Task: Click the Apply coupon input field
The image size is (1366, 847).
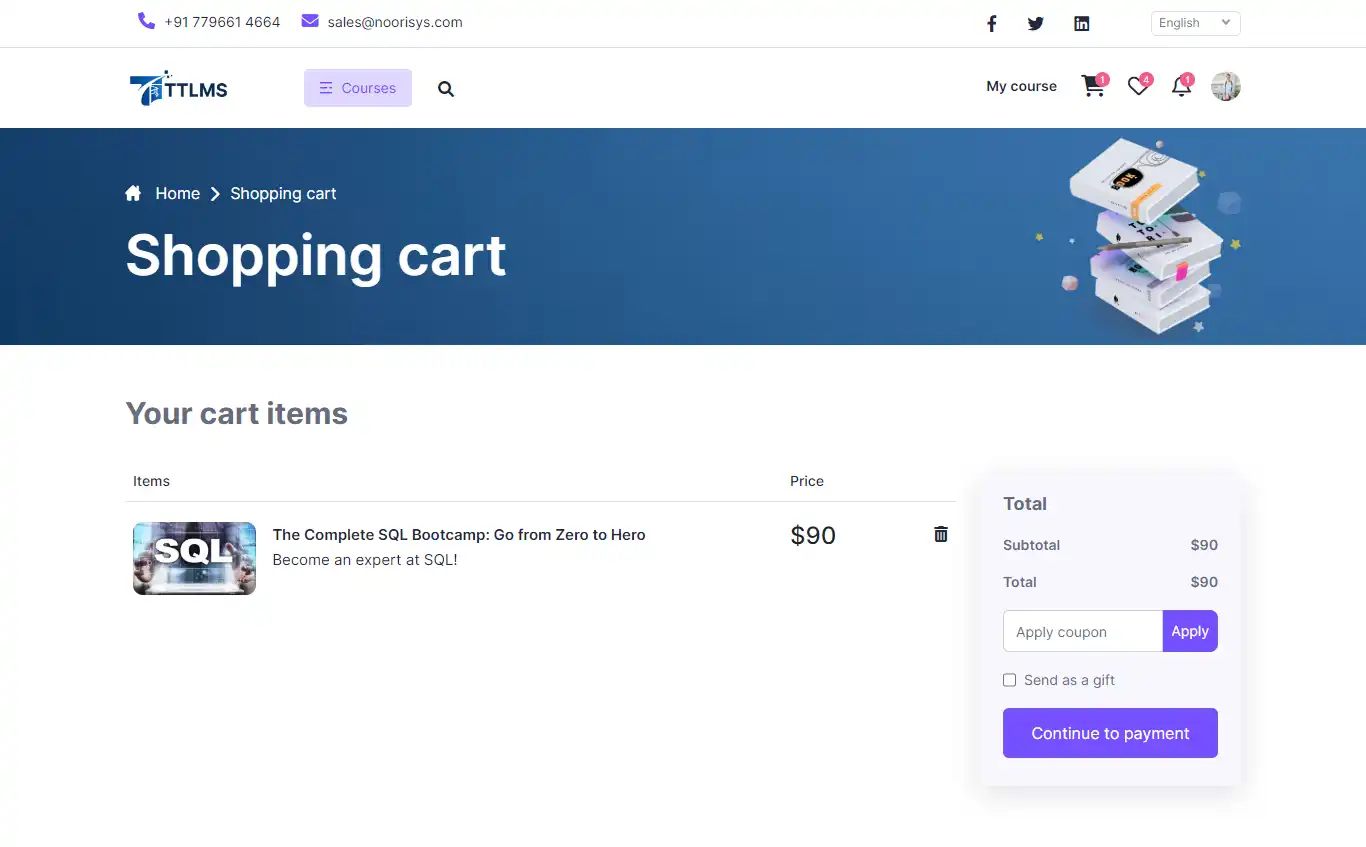Action: [1080, 631]
